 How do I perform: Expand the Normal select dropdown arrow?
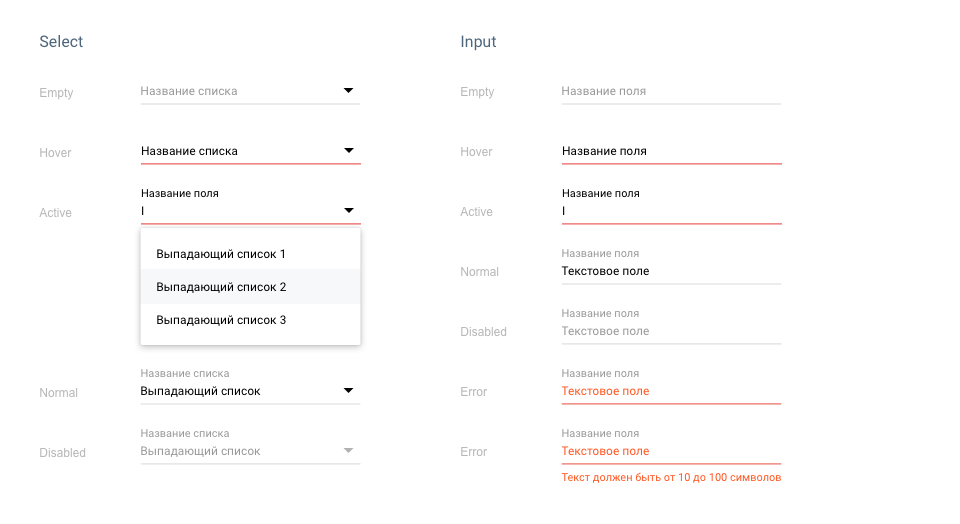[x=348, y=391]
